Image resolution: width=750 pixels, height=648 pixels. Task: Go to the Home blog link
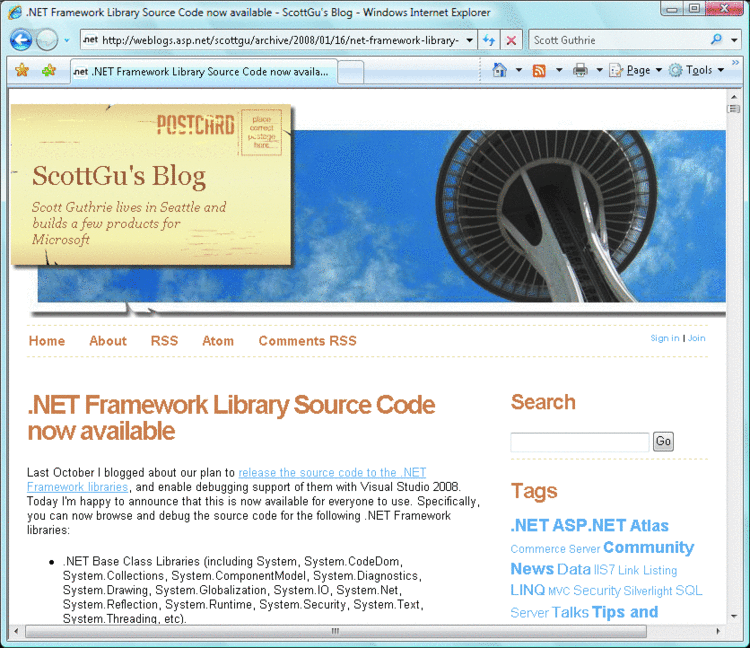[47, 341]
